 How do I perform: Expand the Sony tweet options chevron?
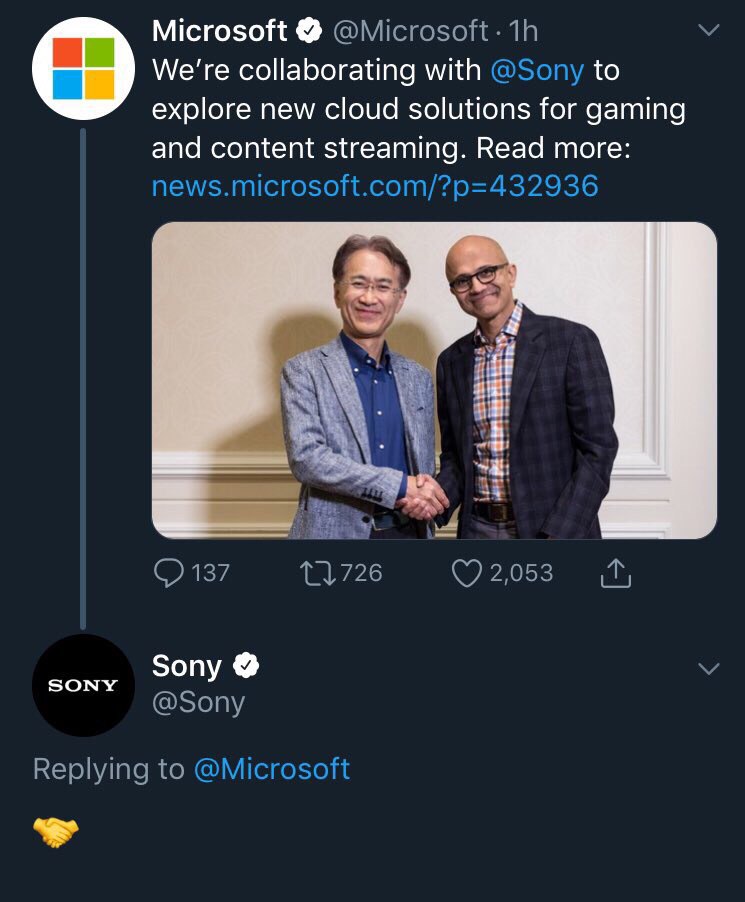(x=708, y=668)
